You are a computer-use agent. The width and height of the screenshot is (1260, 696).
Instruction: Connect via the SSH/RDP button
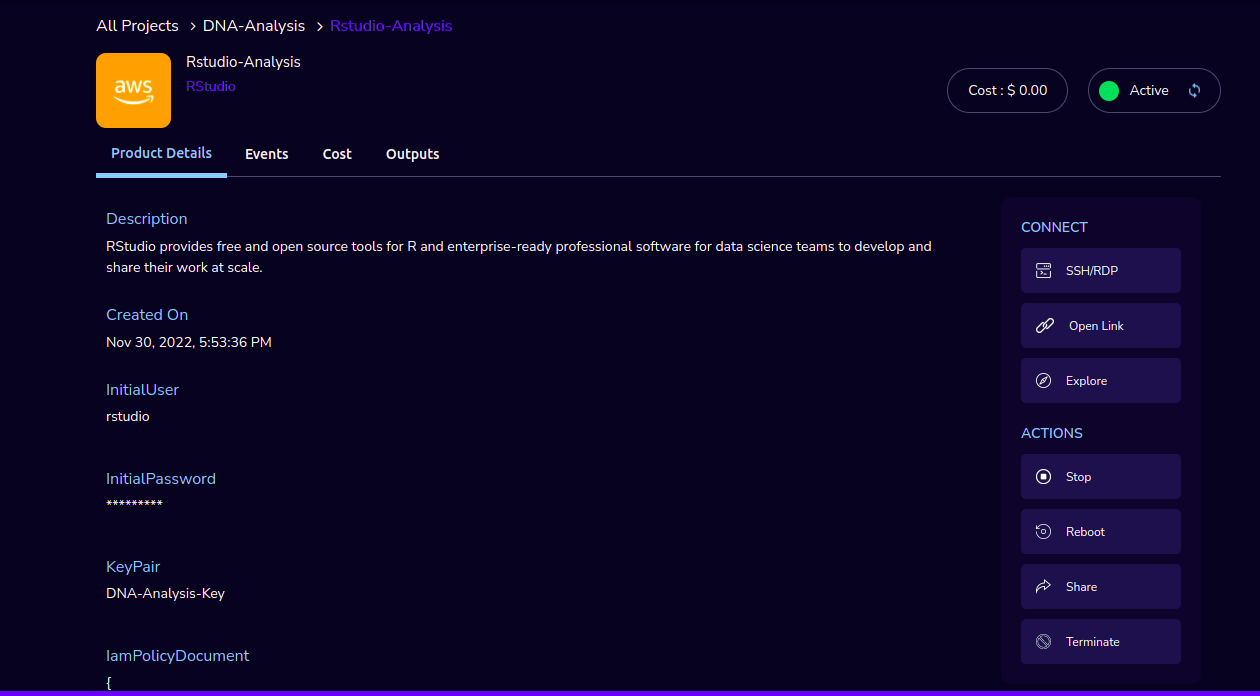1101,271
